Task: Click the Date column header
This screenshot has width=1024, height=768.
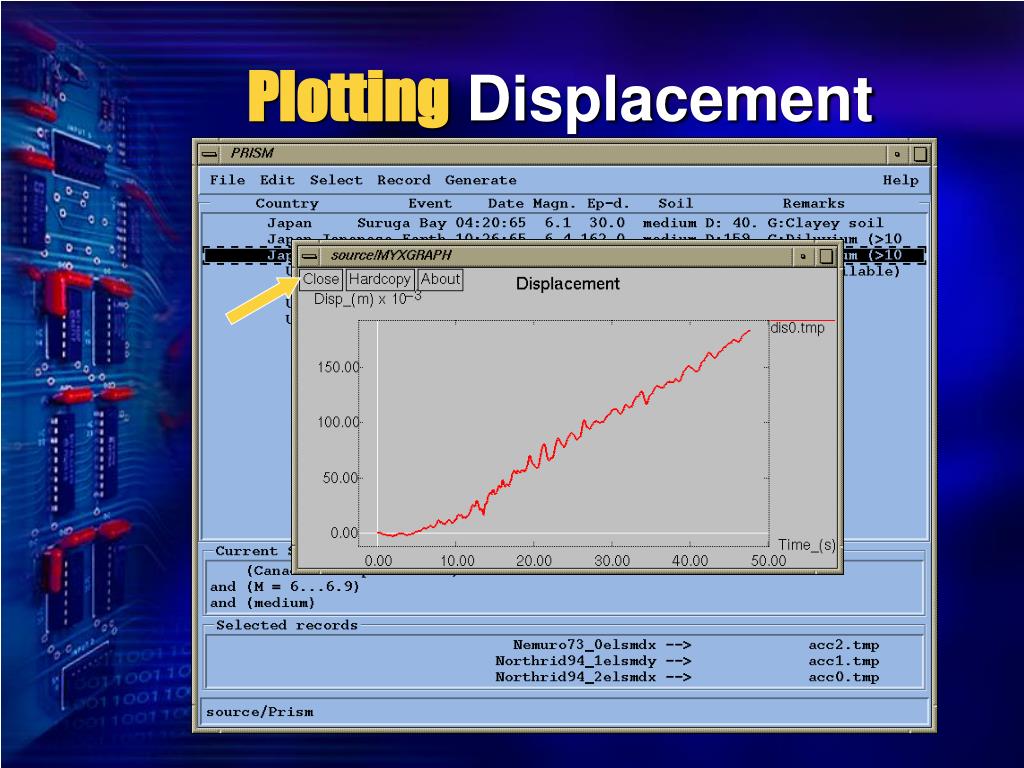Action: pos(505,203)
